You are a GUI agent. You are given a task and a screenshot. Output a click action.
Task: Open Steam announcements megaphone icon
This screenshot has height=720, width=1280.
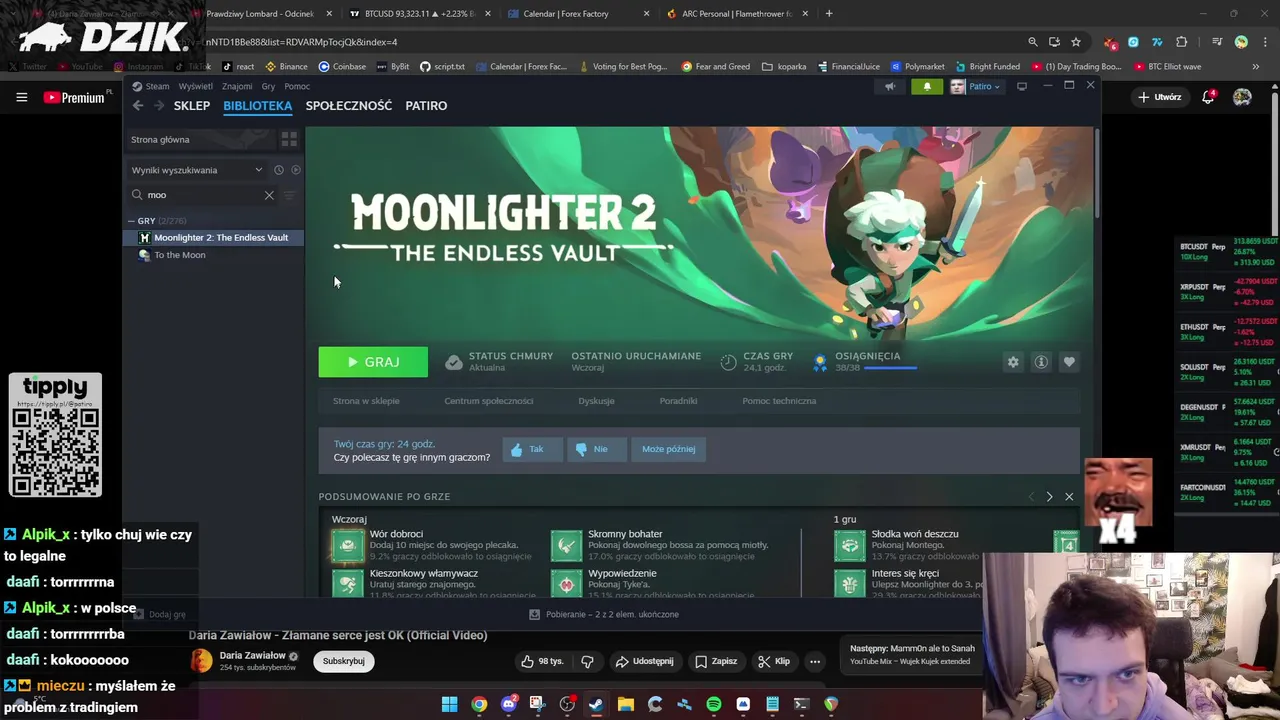tap(889, 87)
